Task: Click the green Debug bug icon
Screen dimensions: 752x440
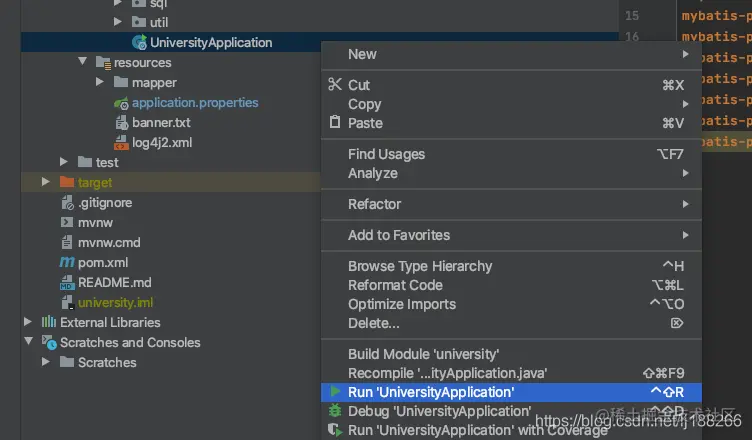Action: (x=335, y=411)
